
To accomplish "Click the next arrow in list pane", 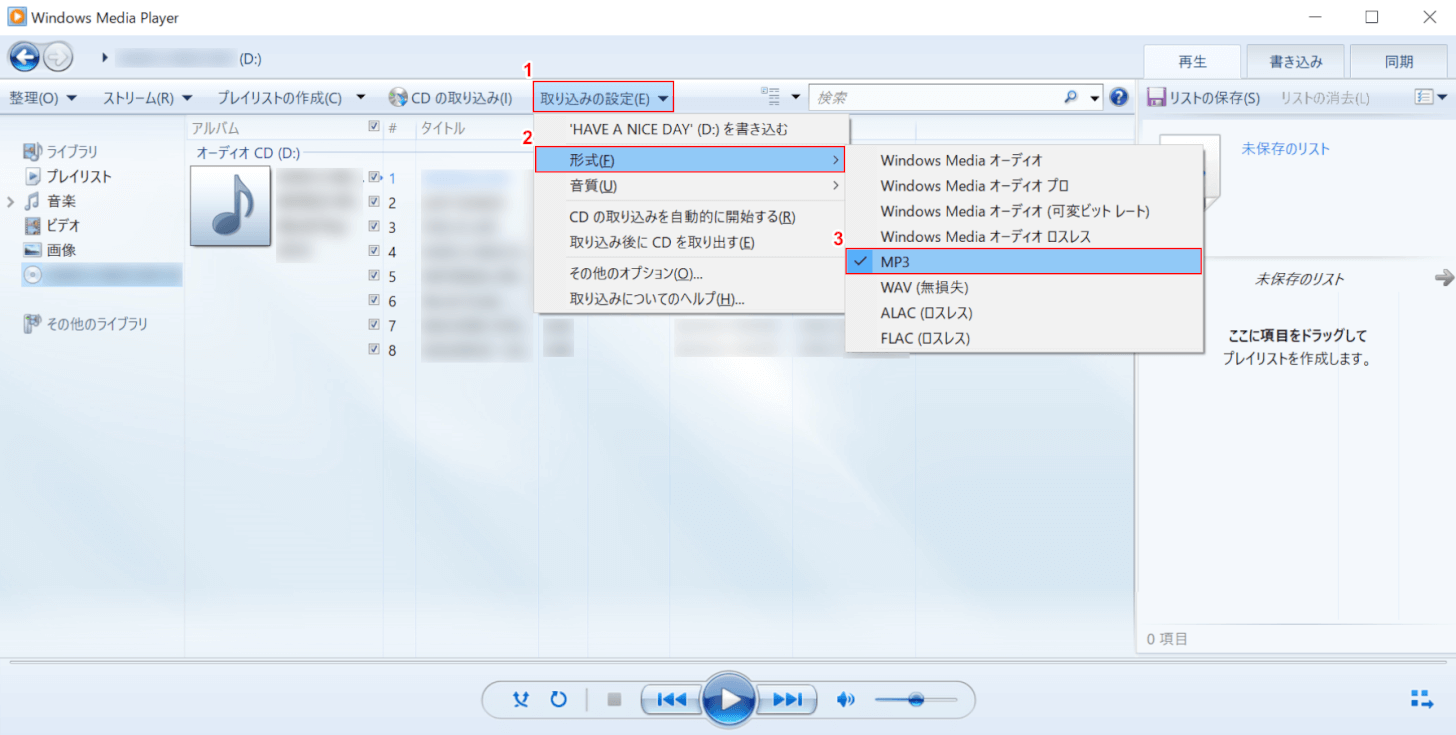I will (1443, 278).
